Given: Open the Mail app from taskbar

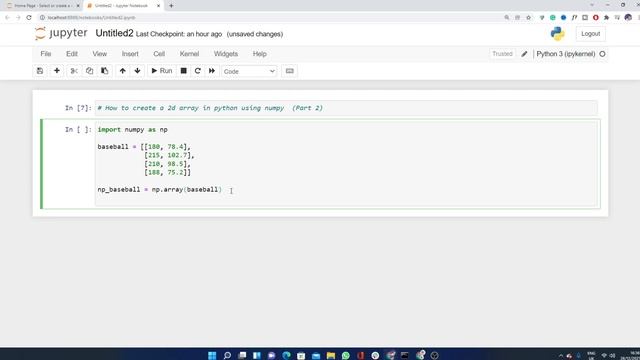Looking at the screenshot, I should click(316, 355).
